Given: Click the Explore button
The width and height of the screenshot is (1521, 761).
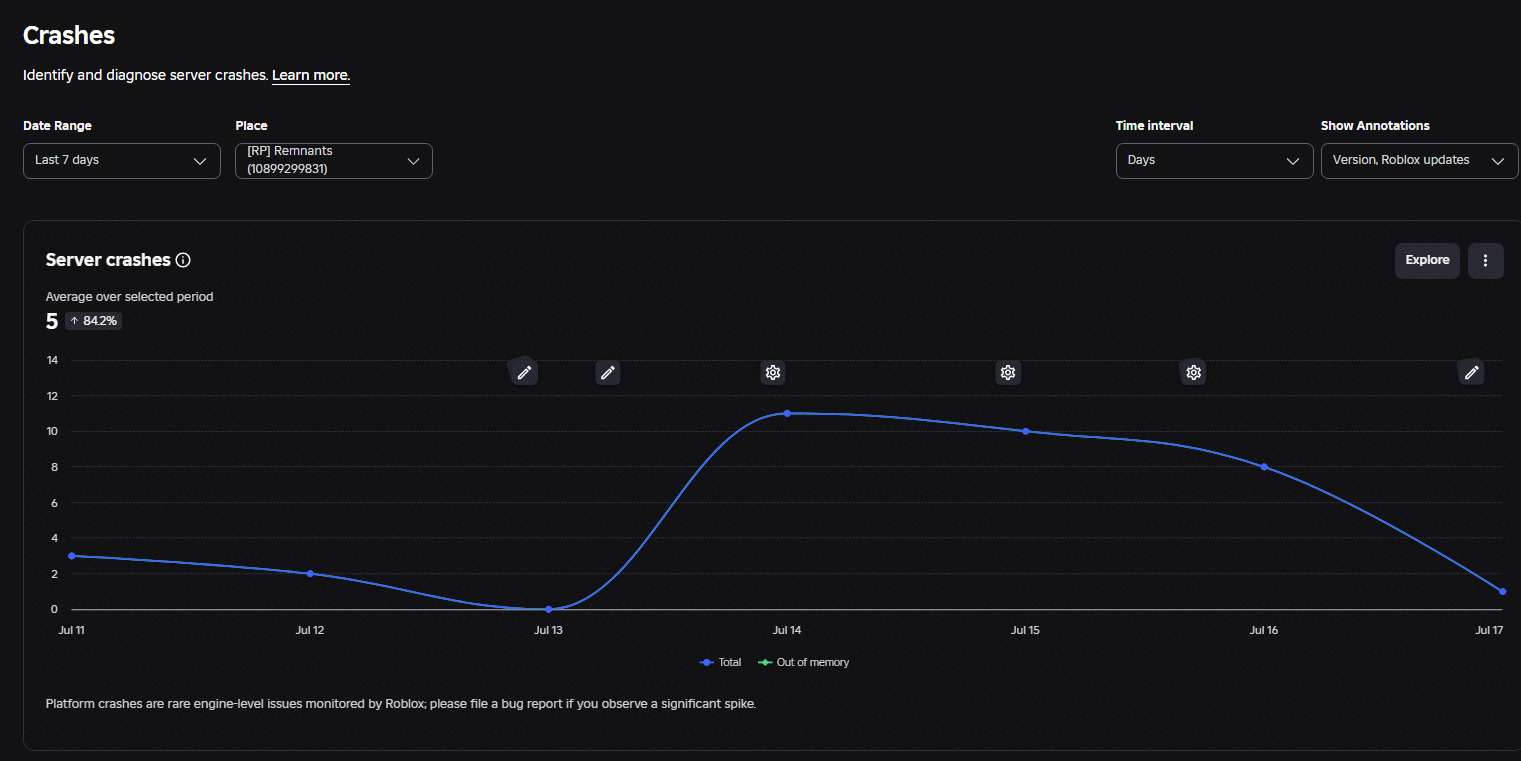Looking at the screenshot, I should click(x=1427, y=260).
